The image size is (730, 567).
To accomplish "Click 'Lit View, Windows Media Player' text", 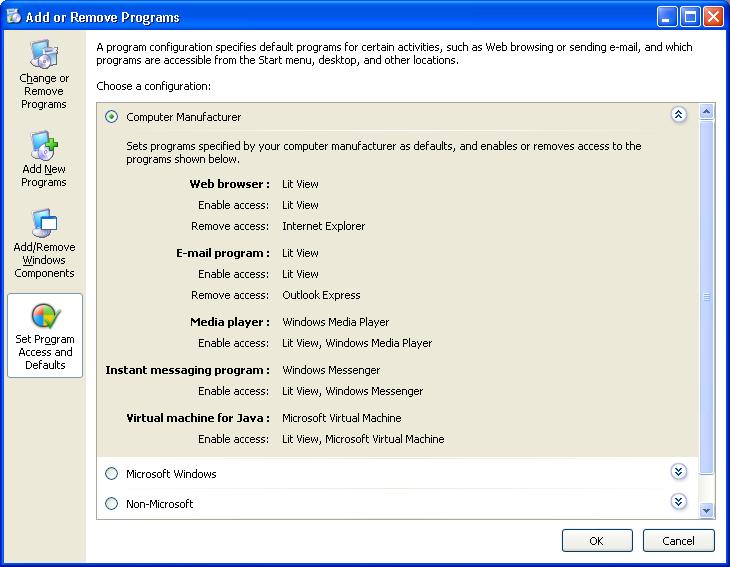I will [357, 343].
